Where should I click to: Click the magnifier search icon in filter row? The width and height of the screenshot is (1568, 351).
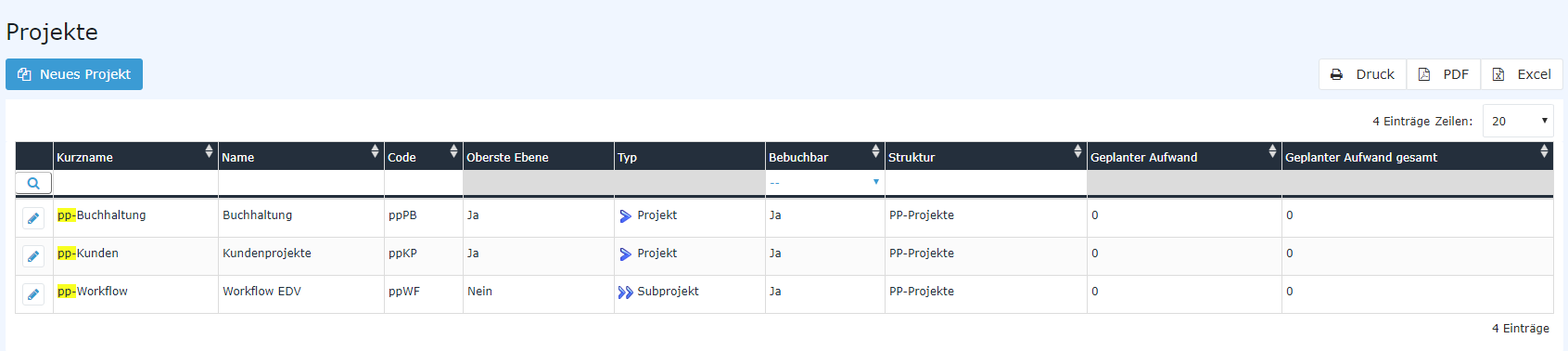tap(33, 183)
